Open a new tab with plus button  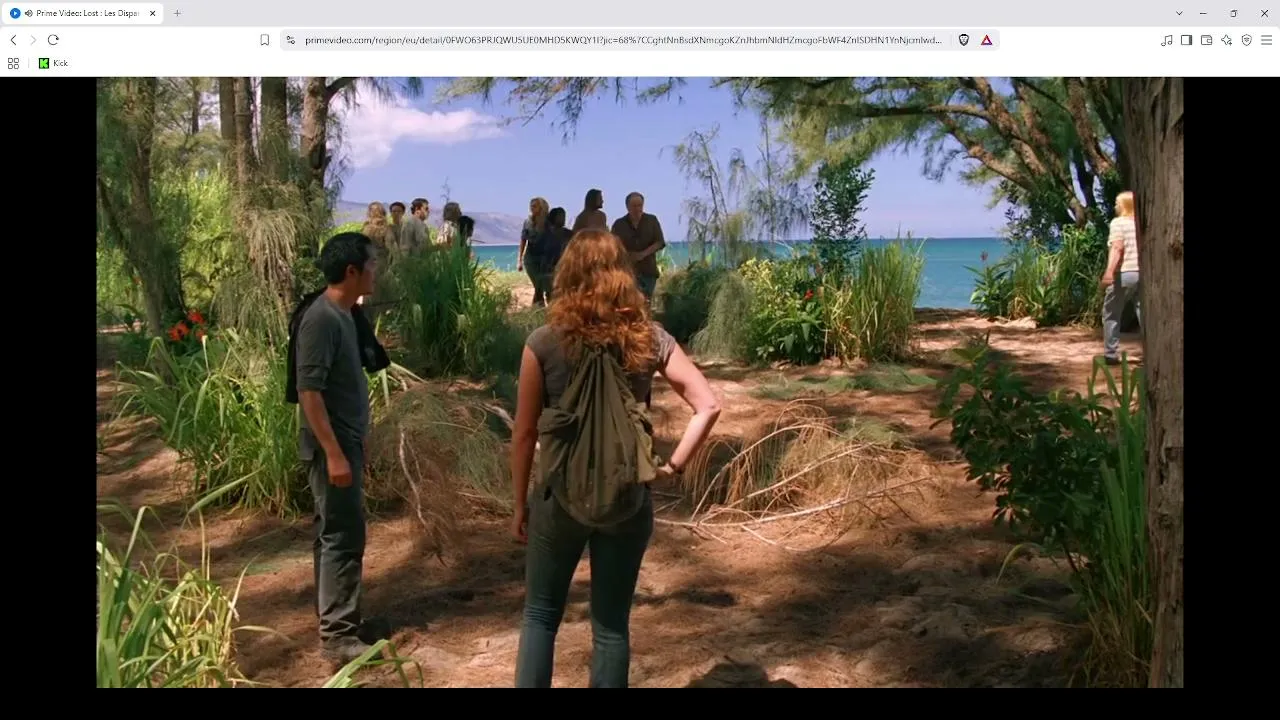177,13
